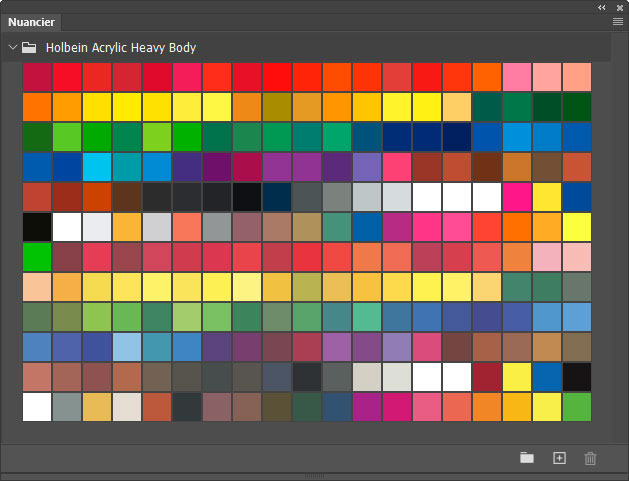Pick the crimson swatch in the top-left corner
The width and height of the screenshot is (629, 481).
[37, 77]
